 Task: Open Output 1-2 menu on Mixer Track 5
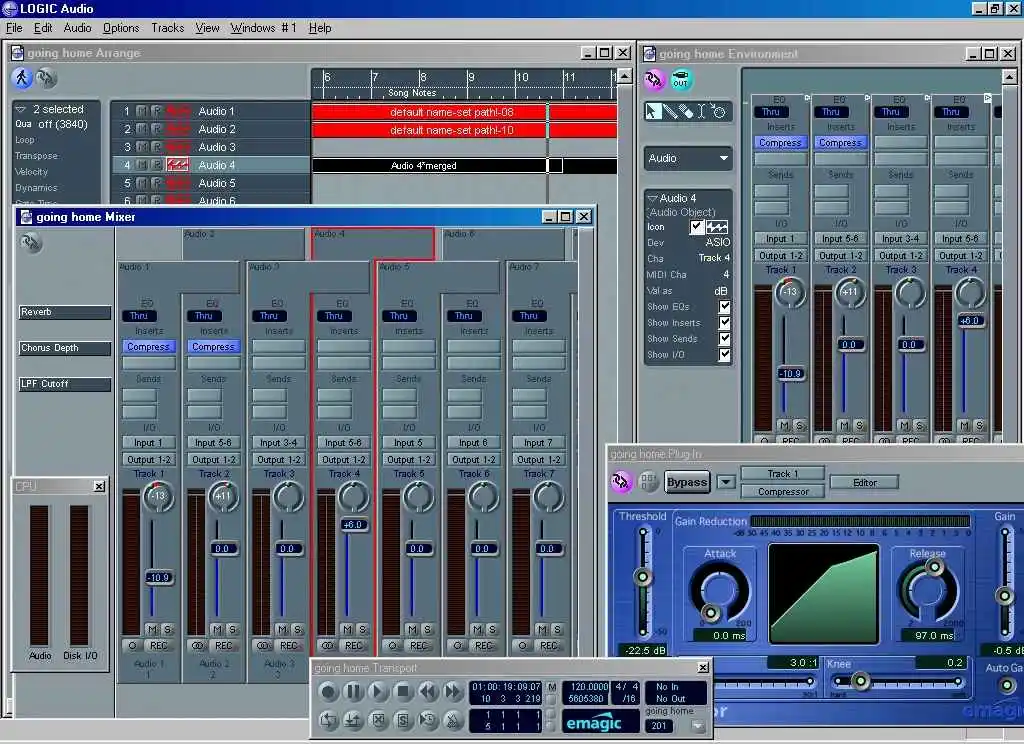(x=408, y=459)
